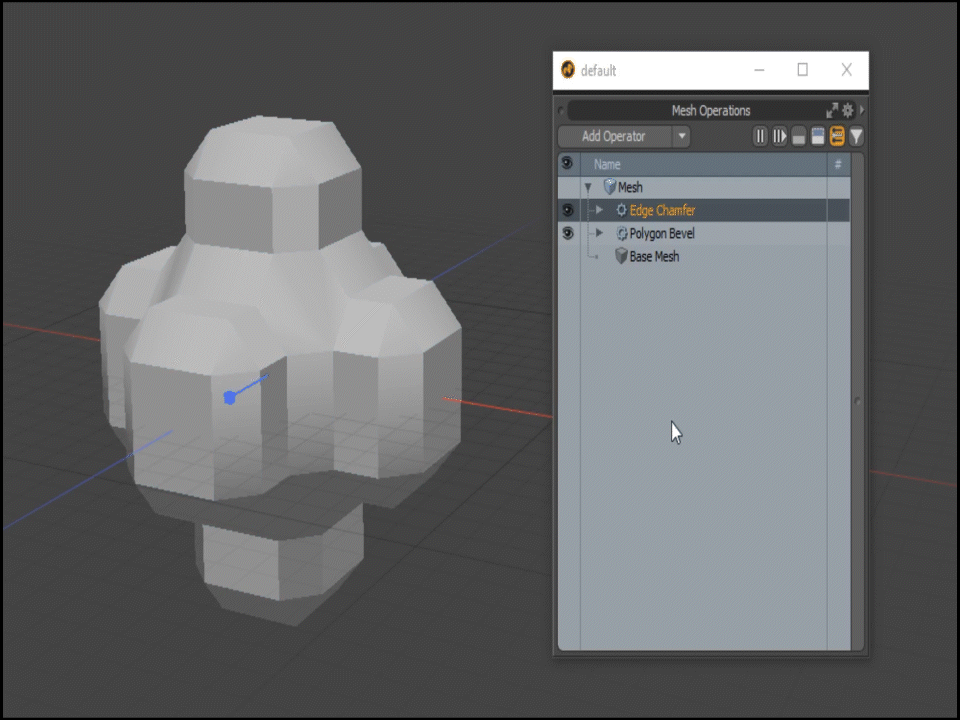Toggle the orange highlighted list-view icon
The width and height of the screenshot is (960, 720).
pyautogui.click(x=837, y=136)
